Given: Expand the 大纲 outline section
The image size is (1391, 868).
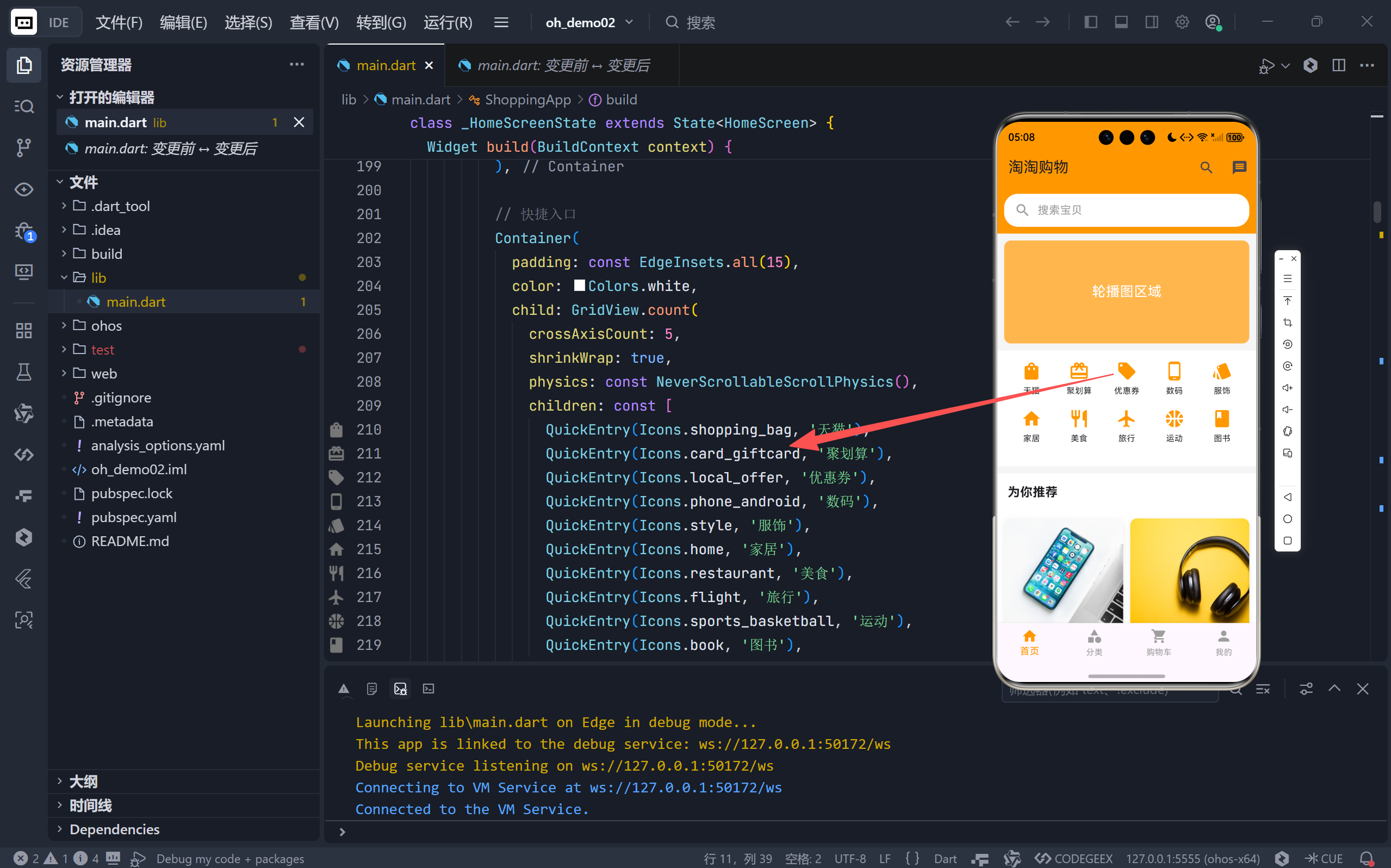Looking at the screenshot, I should 83,782.
